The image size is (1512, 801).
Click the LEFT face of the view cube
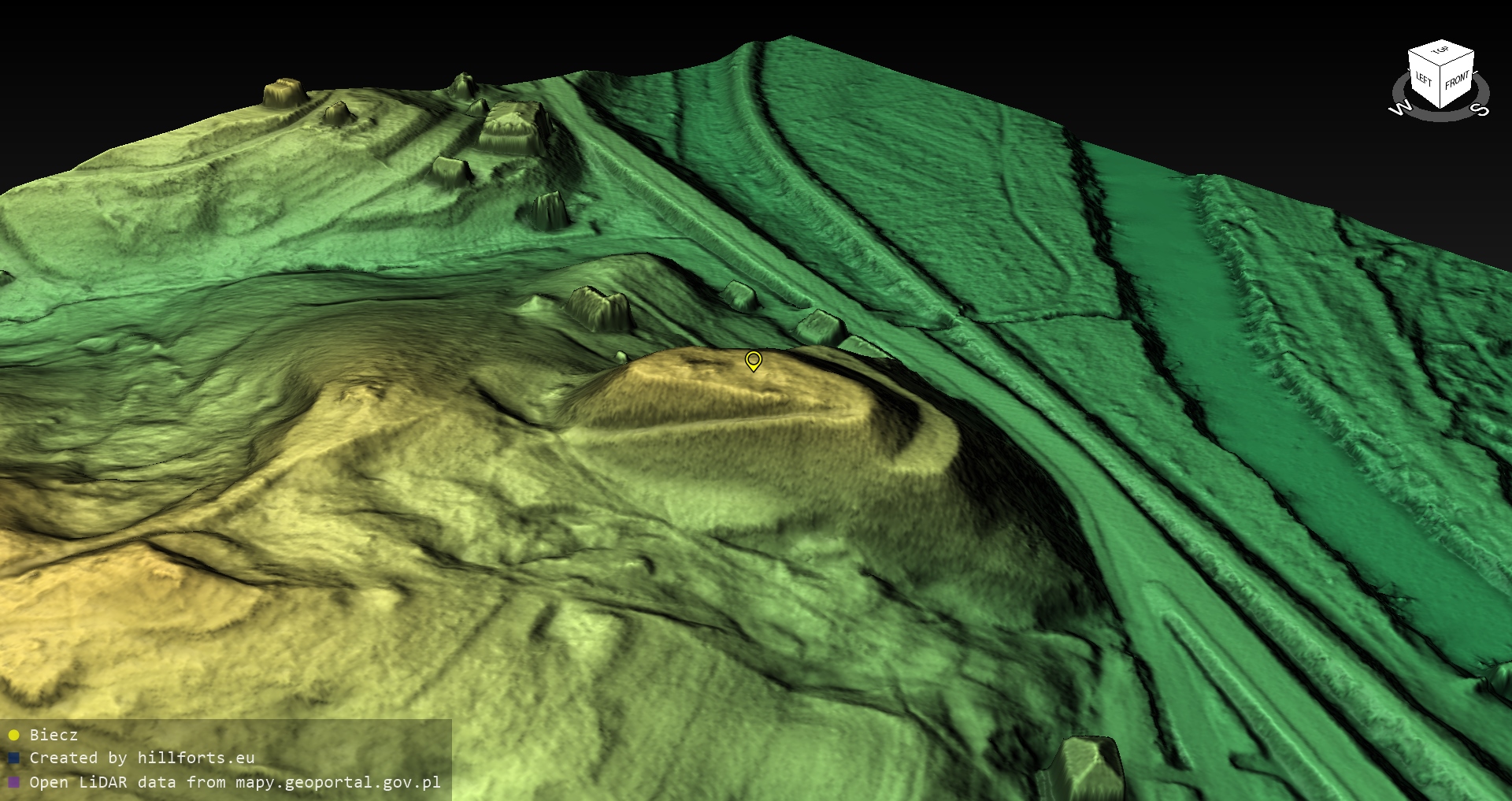coord(1423,79)
